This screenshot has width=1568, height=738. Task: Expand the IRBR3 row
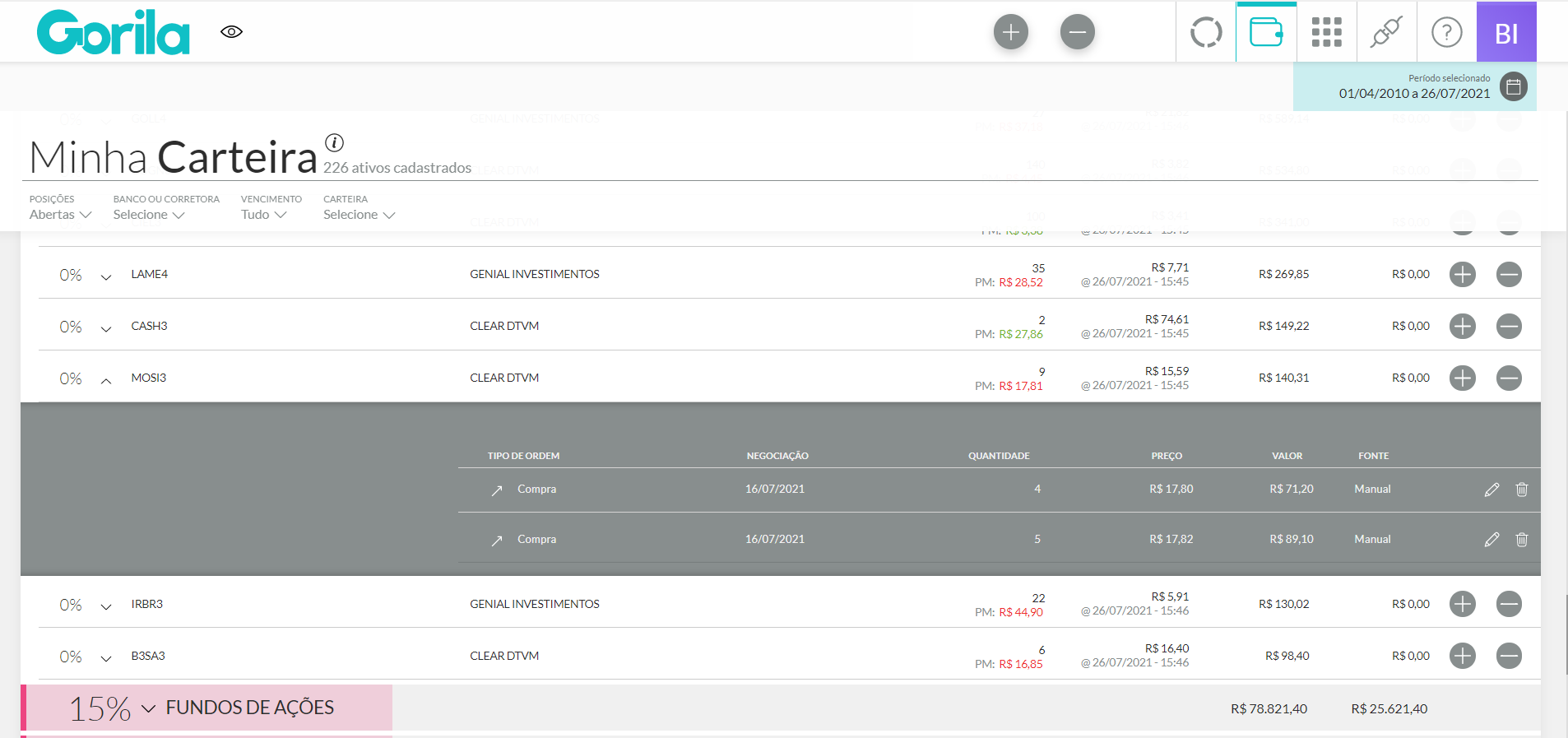(x=106, y=606)
